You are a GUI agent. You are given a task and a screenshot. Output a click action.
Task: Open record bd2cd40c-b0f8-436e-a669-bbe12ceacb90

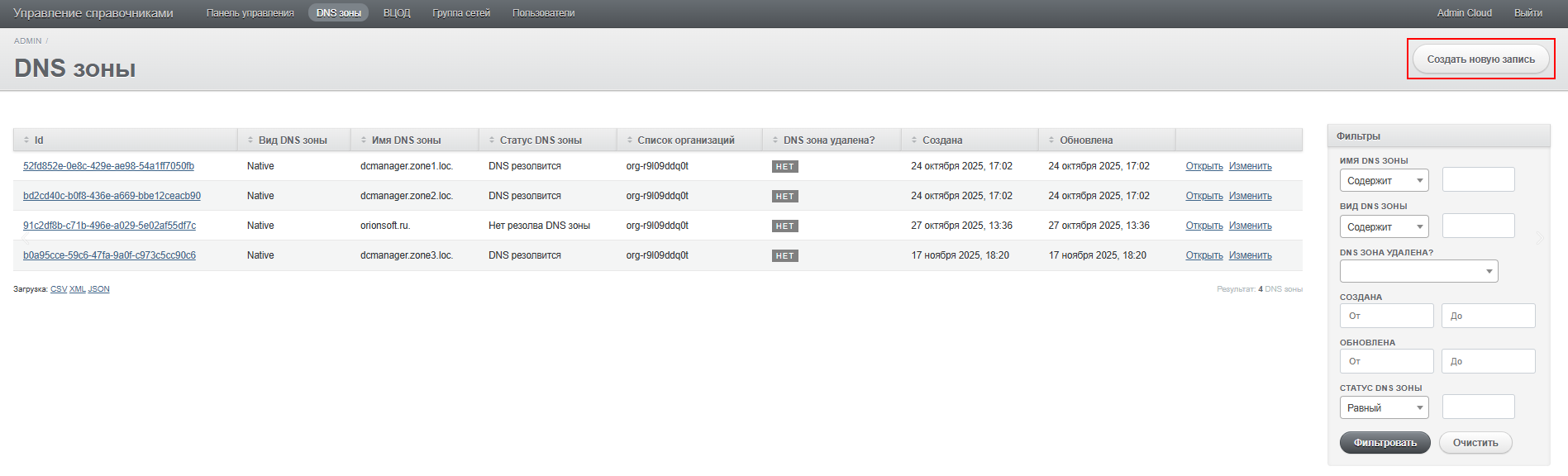tap(112, 196)
